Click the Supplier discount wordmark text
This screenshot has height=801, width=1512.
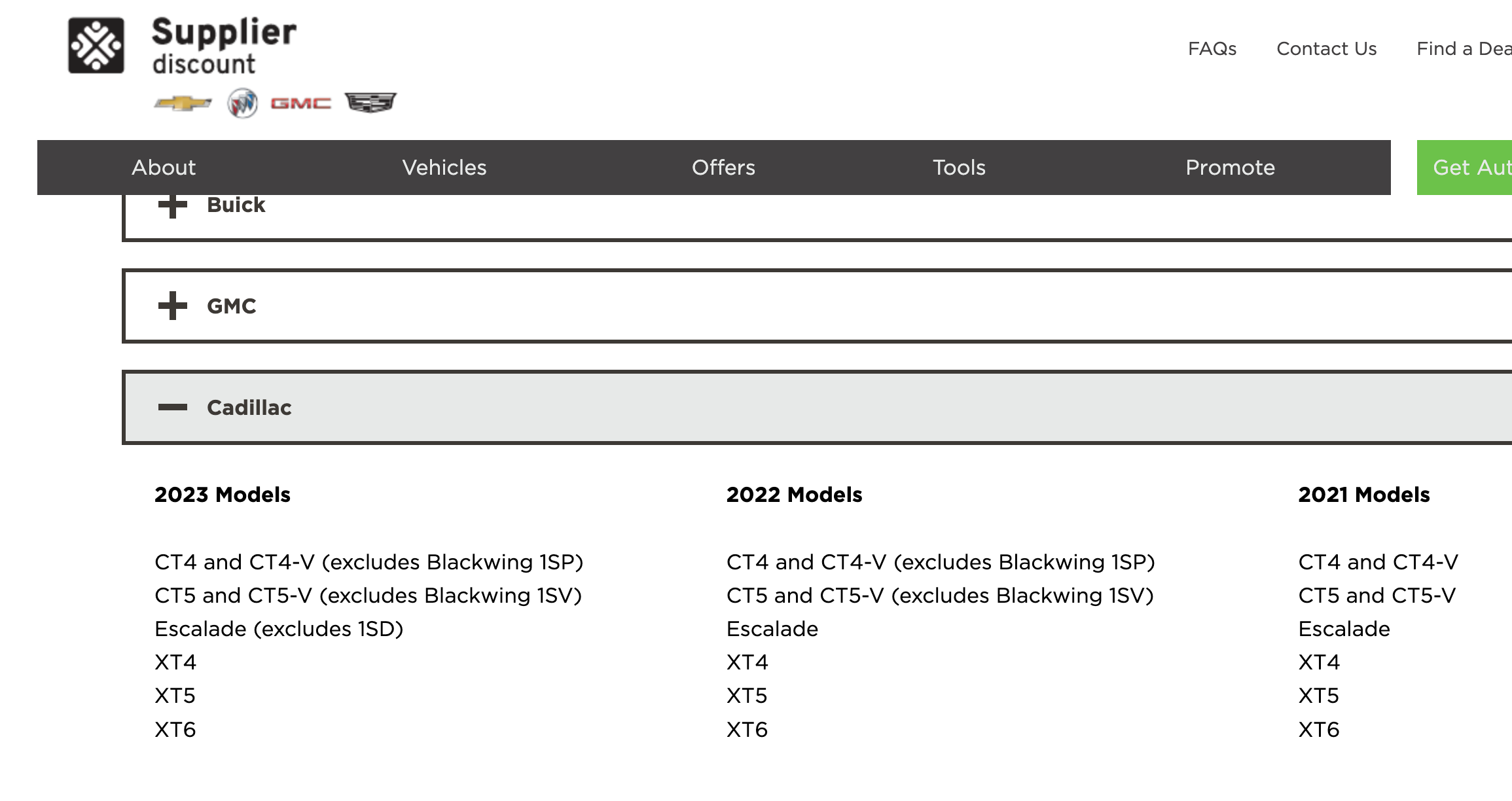click(224, 46)
